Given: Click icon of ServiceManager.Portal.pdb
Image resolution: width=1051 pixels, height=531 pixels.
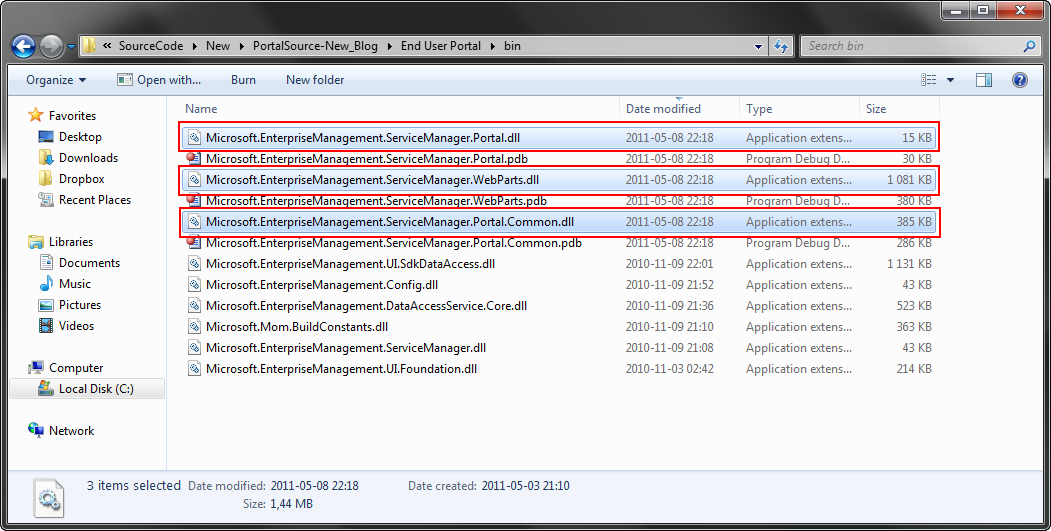Looking at the screenshot, I should click(194, 159).
